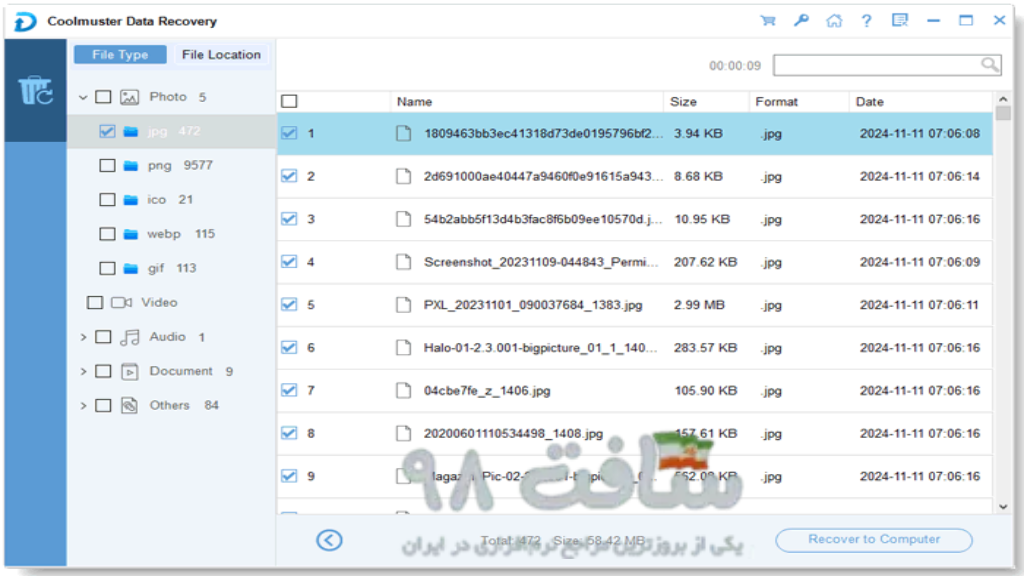Expand the Audio category tree
Screen dimensions: 1024x576
click(83, 337)
